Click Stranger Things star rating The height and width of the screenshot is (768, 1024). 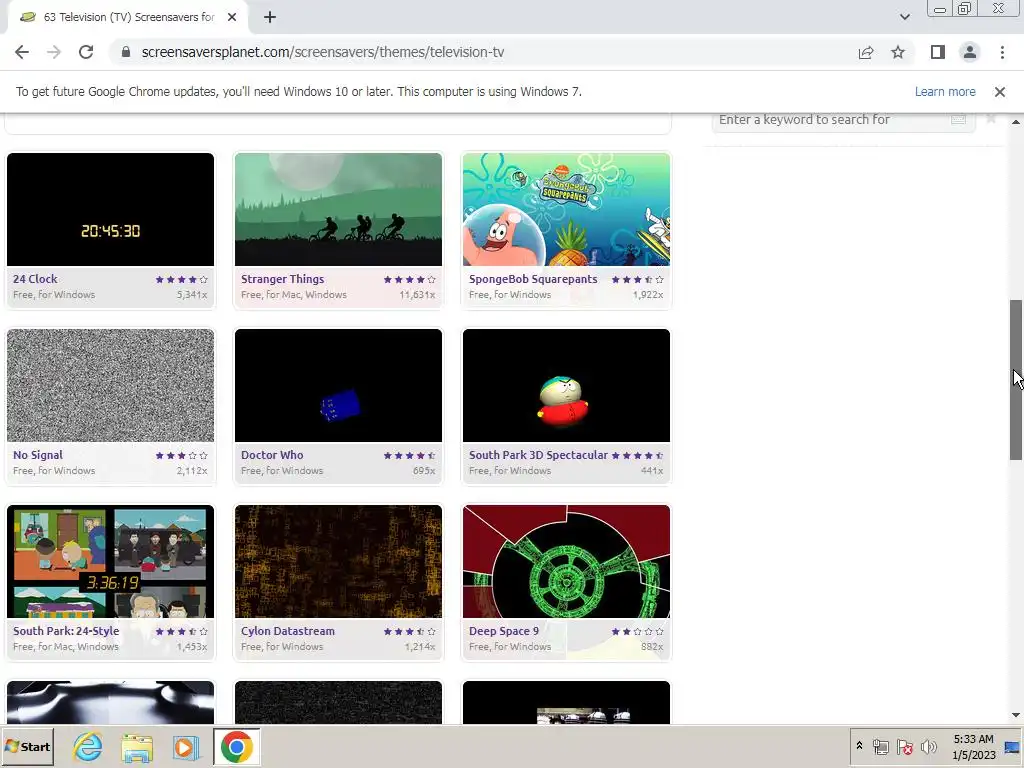(409, 280)
